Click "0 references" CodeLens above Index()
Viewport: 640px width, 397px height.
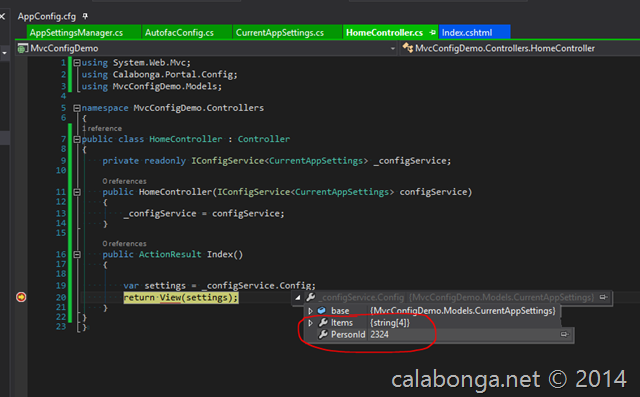tap(124, 243)
